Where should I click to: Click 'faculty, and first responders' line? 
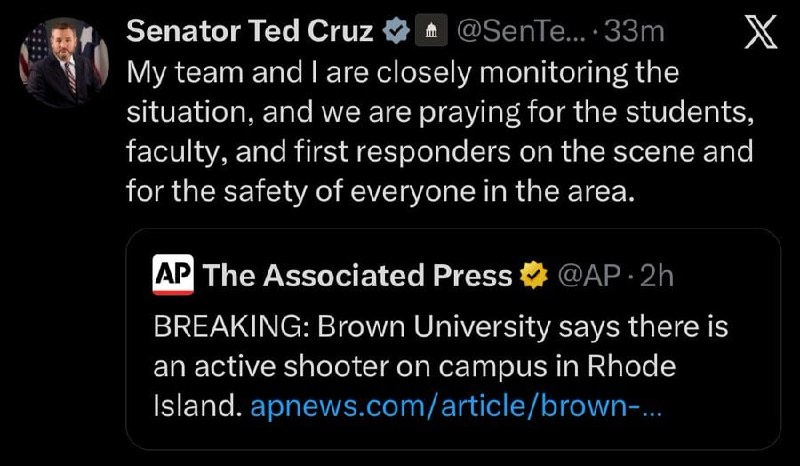(318, 152)
